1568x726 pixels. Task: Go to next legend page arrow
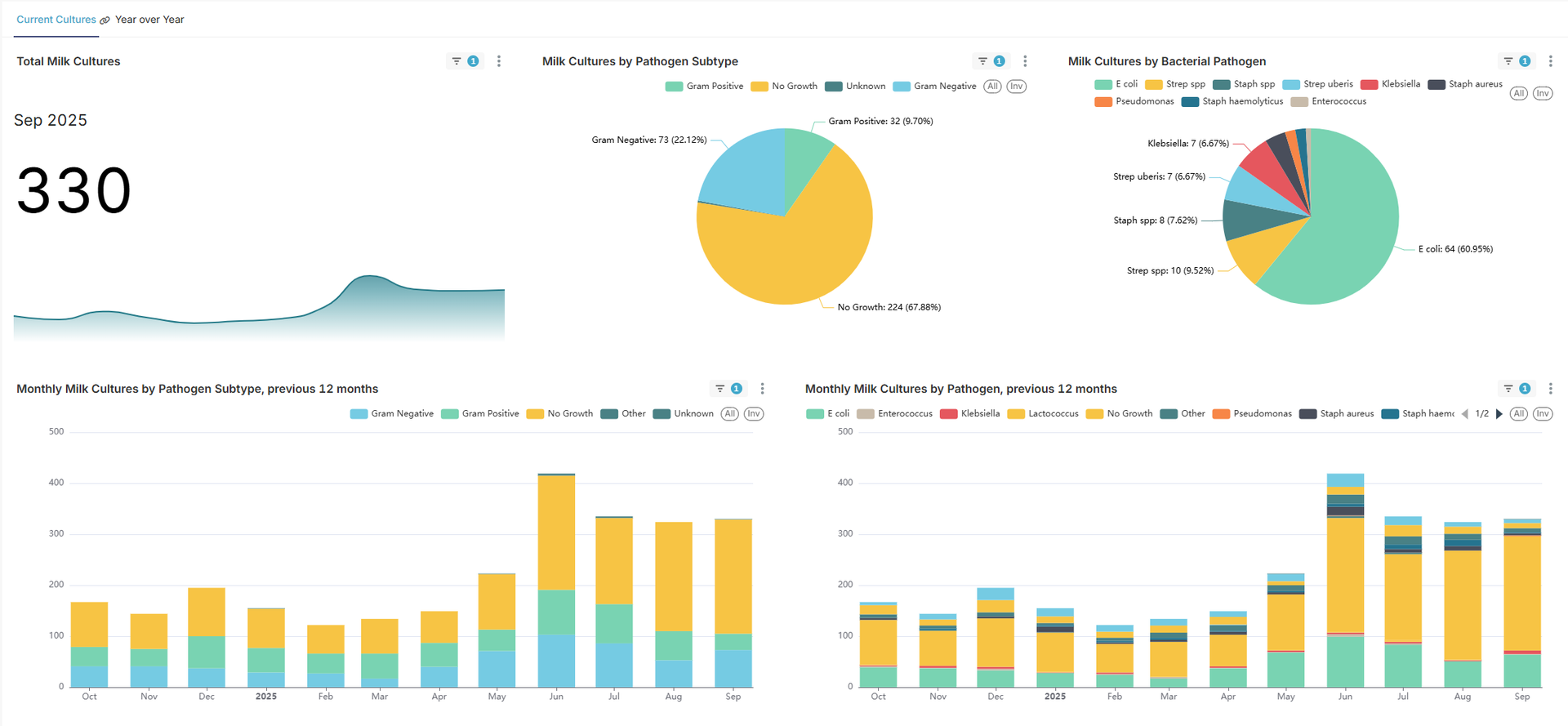click(1499, 414)
